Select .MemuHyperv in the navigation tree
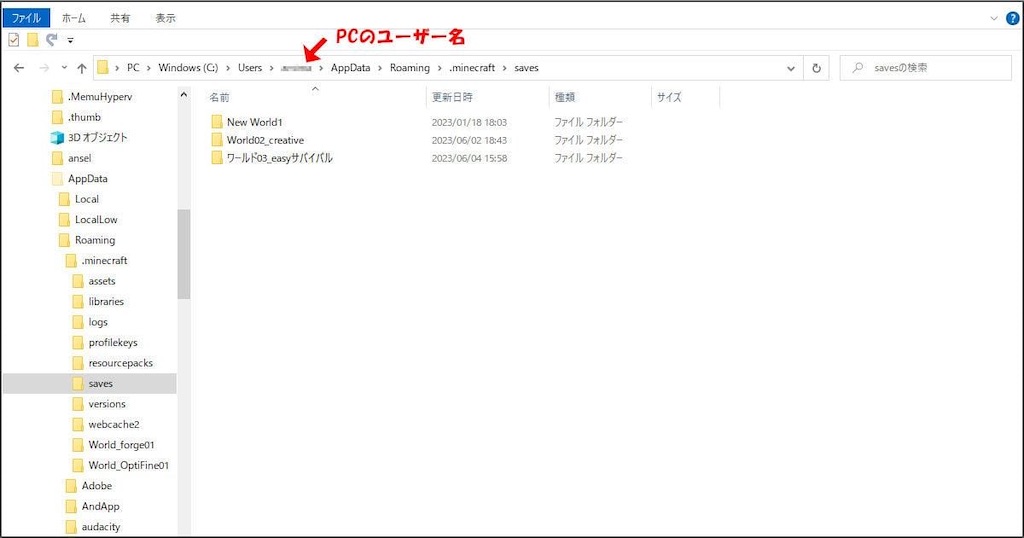Image resolution: width=1024 pixels, height=538 pixels. click(x=100, y=97)
